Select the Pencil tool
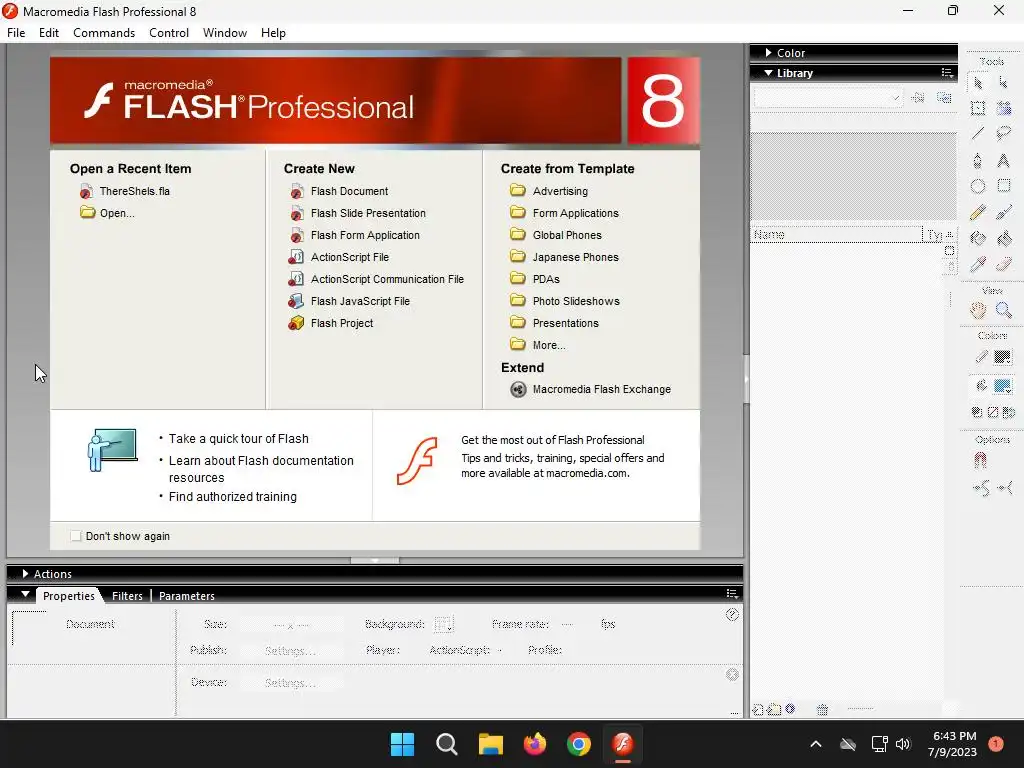1024x768 pixels. point(978,212)
